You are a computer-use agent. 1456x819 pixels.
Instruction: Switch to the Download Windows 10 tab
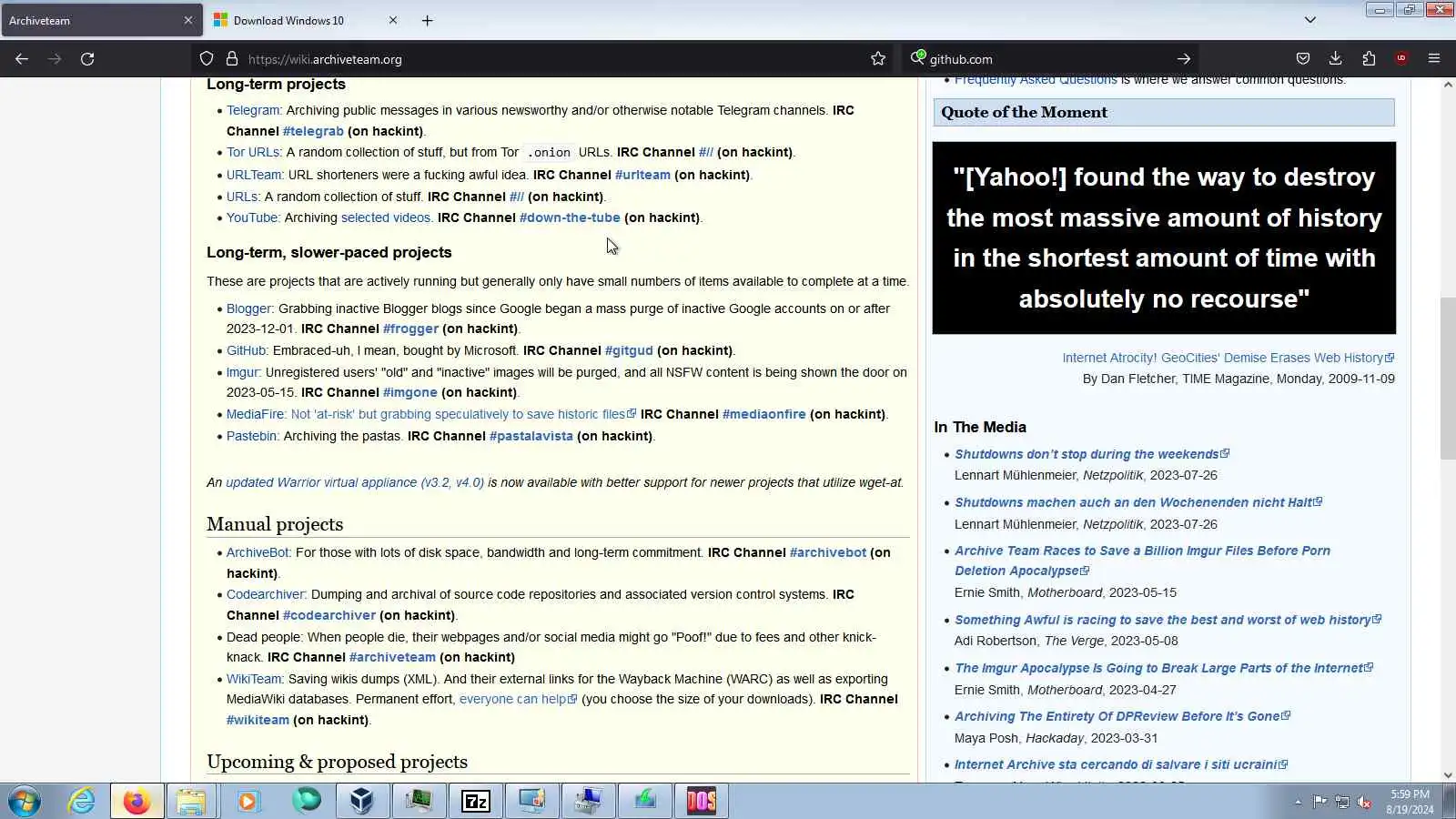pyautogui.click(x=307, y=20)
